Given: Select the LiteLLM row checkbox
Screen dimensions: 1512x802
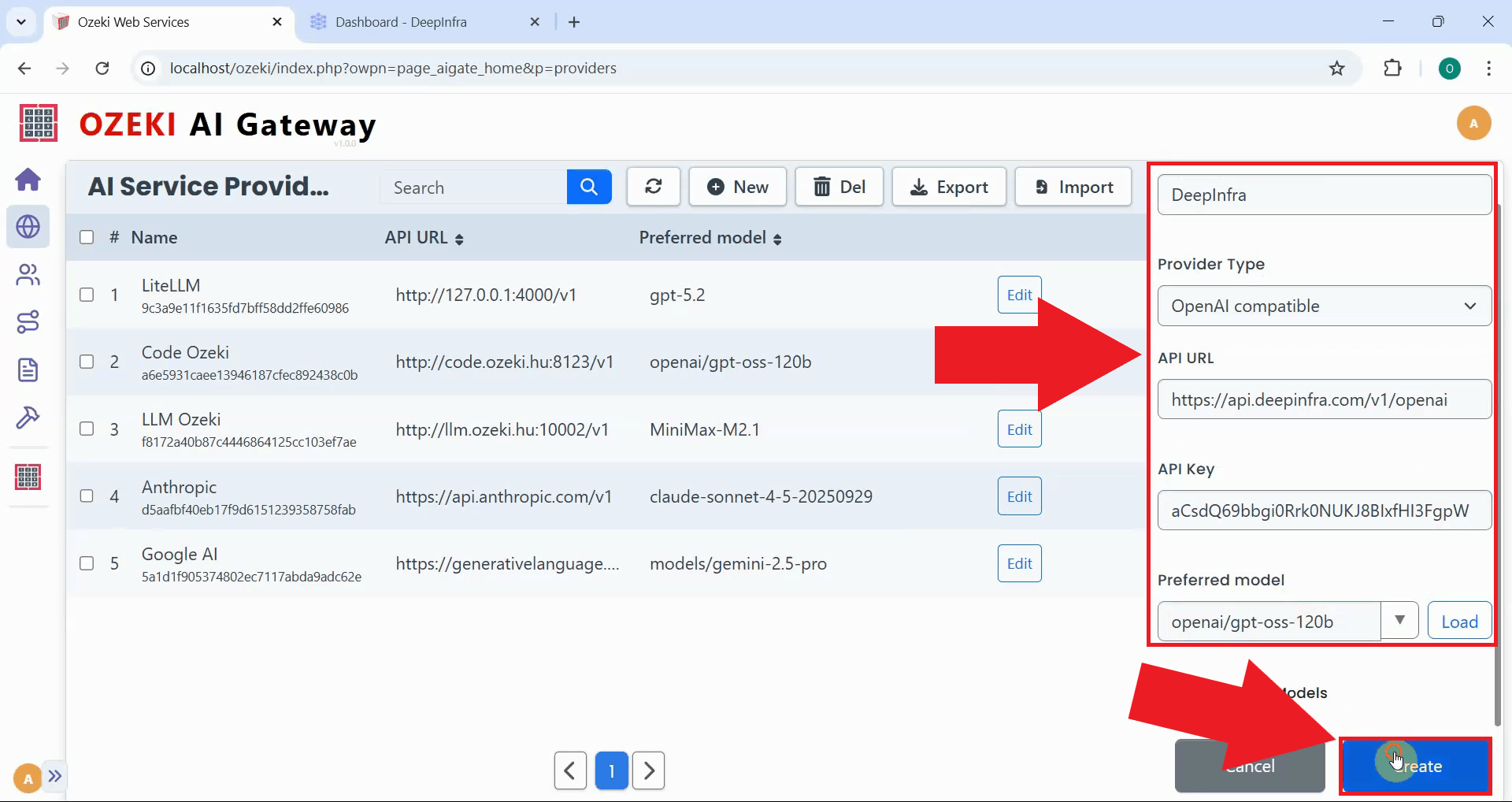Looking at the screenshot, I should tap(87, 295).
